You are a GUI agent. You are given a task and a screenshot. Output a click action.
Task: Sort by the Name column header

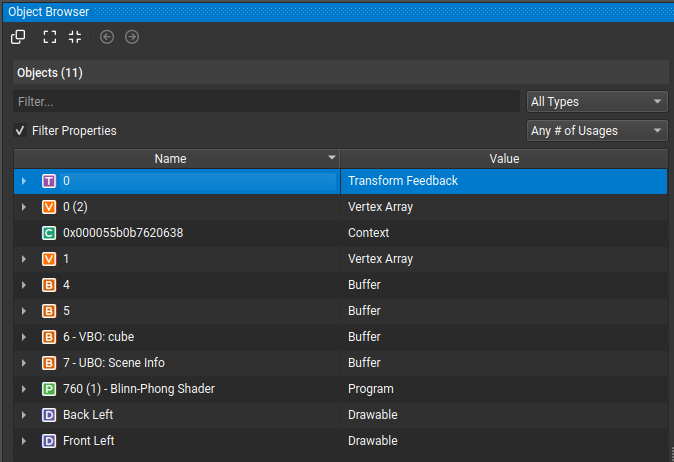click(x=170, y=158)
